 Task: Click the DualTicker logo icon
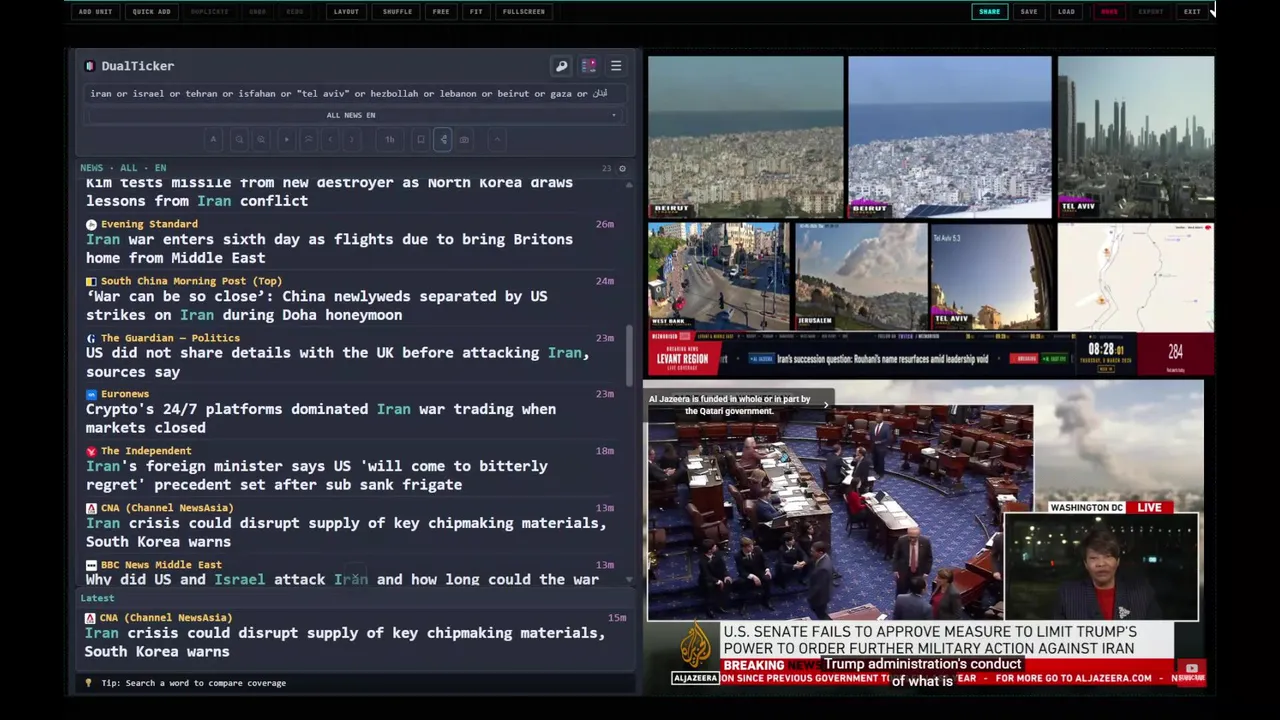click(90, 66)
